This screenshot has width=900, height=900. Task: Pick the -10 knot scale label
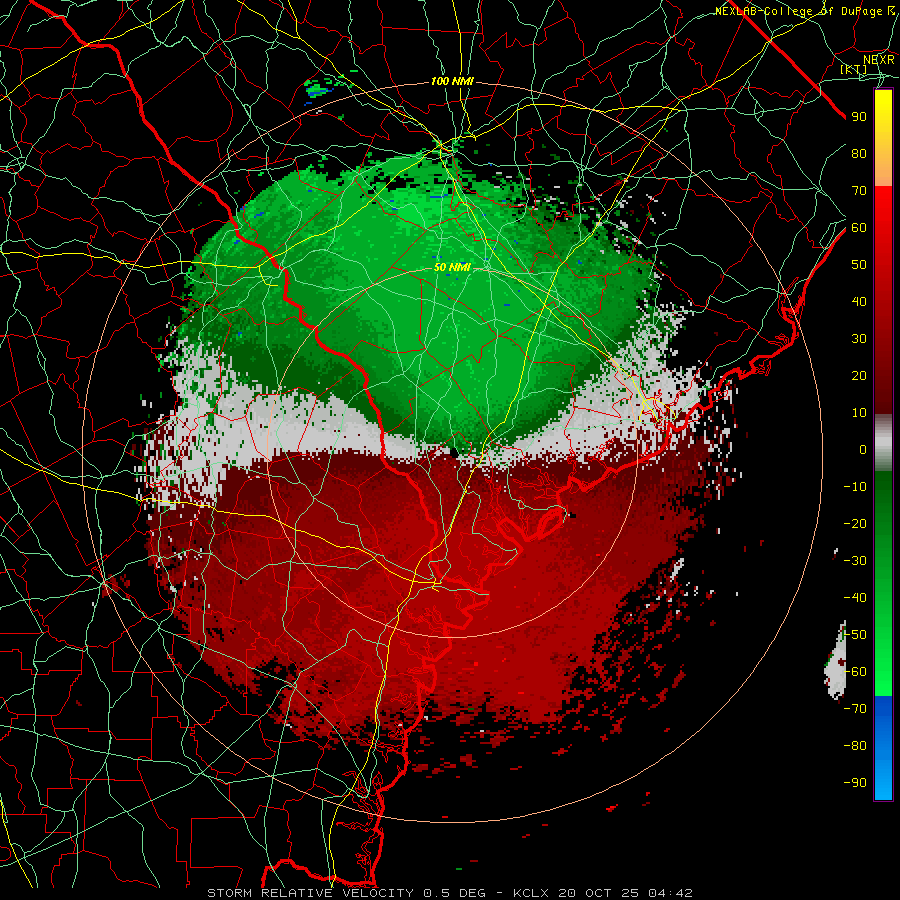[855, 487]
